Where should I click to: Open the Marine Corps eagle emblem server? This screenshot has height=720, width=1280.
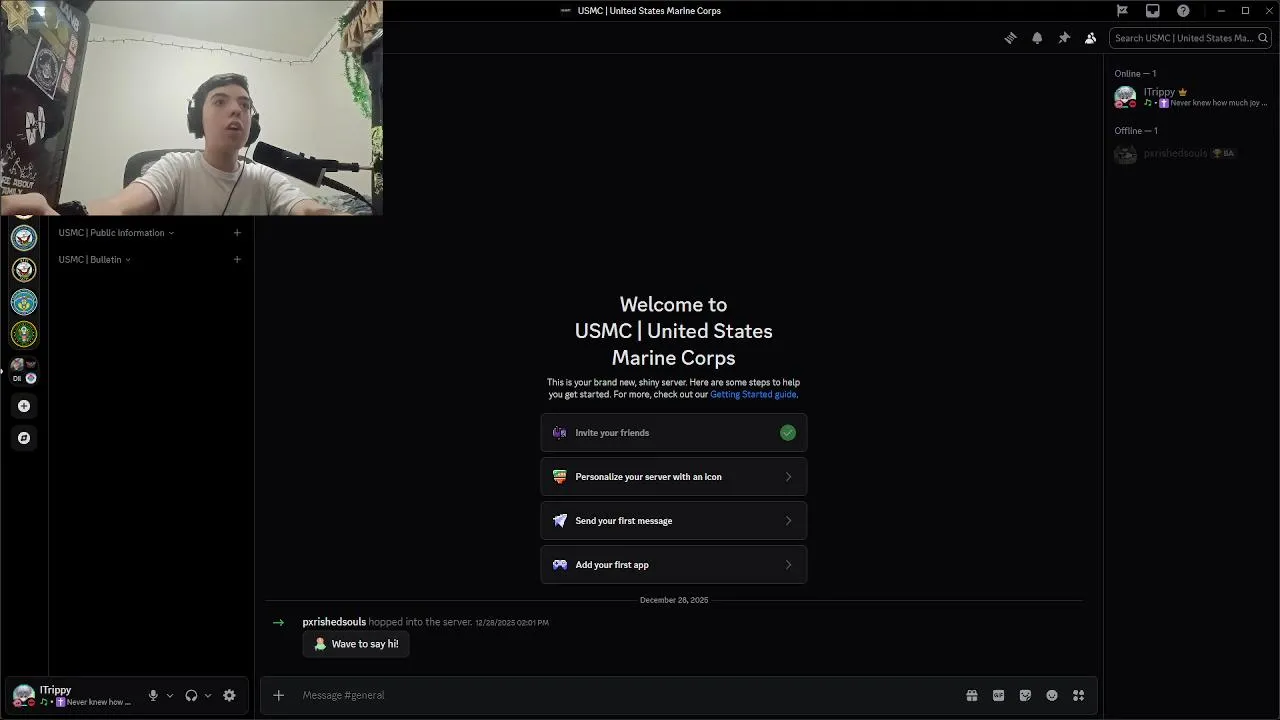(24, 269)
